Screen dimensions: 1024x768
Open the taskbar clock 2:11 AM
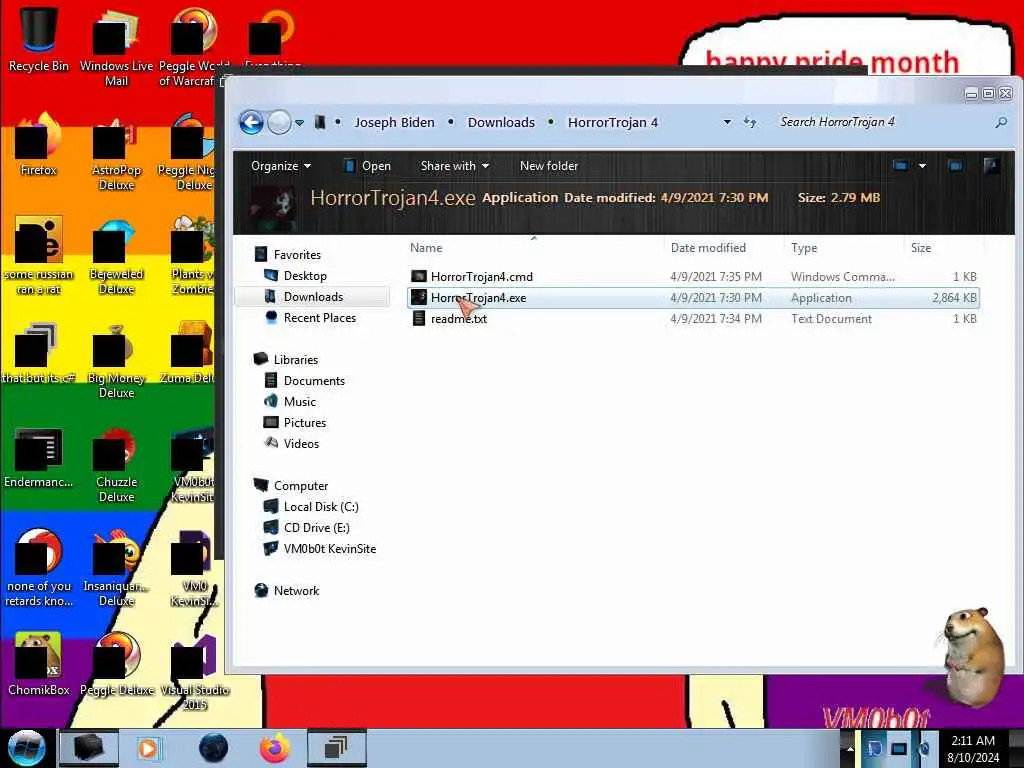coord(973,749)
